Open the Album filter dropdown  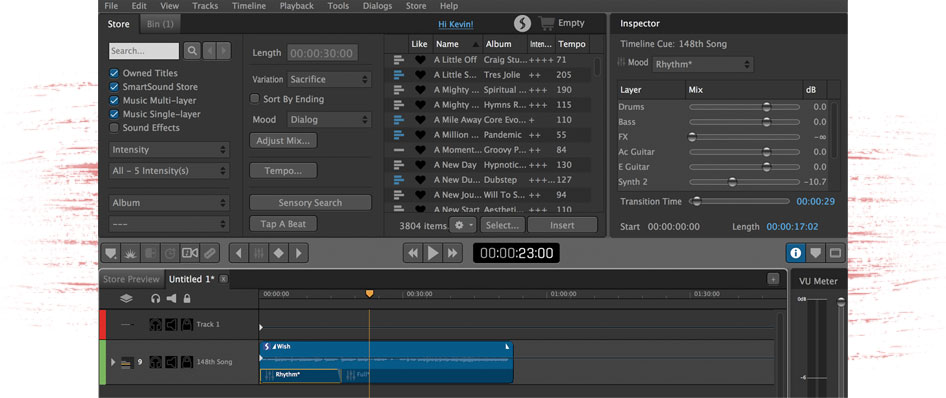tap(169, 203)
